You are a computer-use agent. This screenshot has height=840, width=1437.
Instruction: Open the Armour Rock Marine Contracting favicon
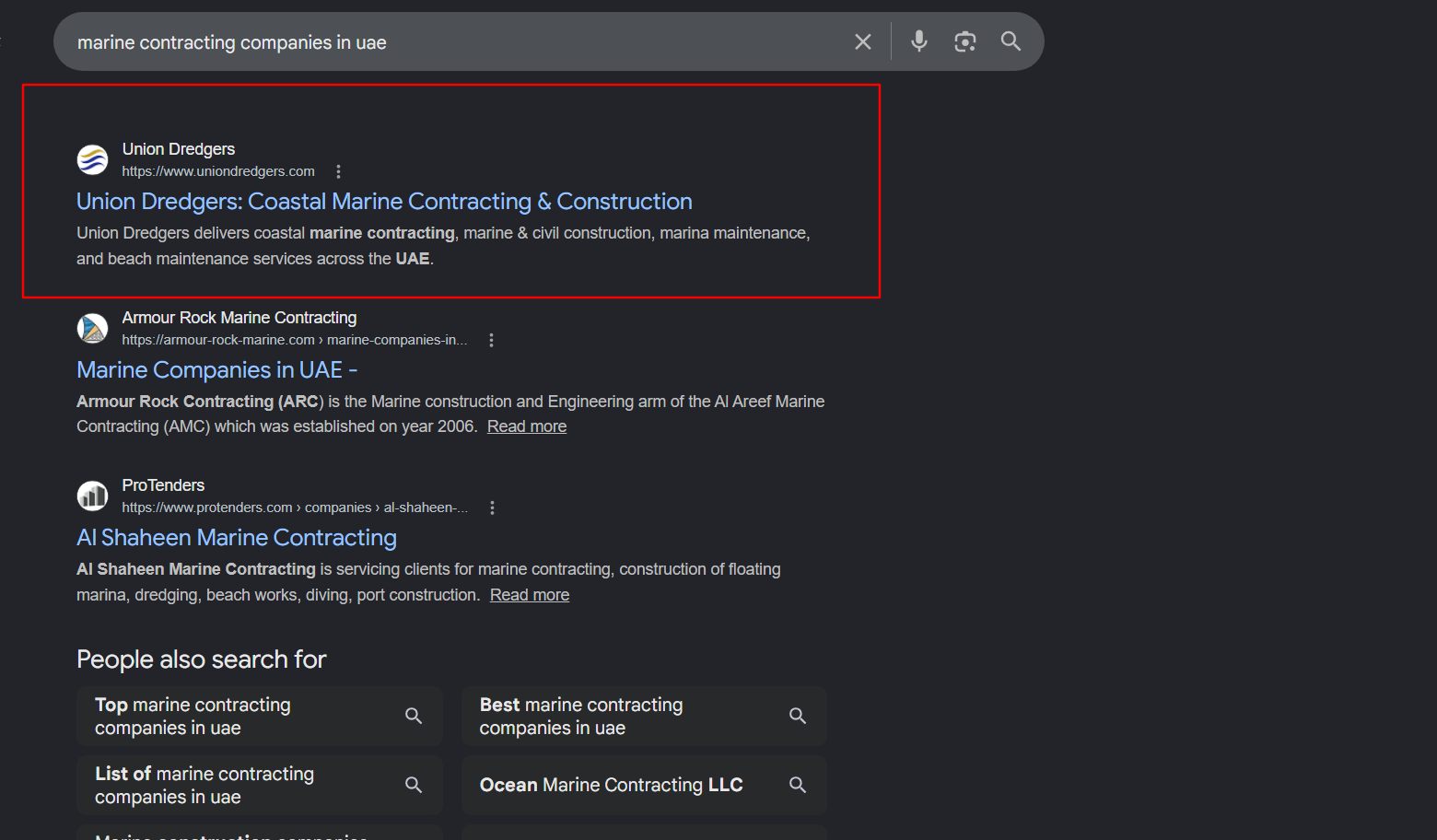pyautogui.click(x=92, y=328)
